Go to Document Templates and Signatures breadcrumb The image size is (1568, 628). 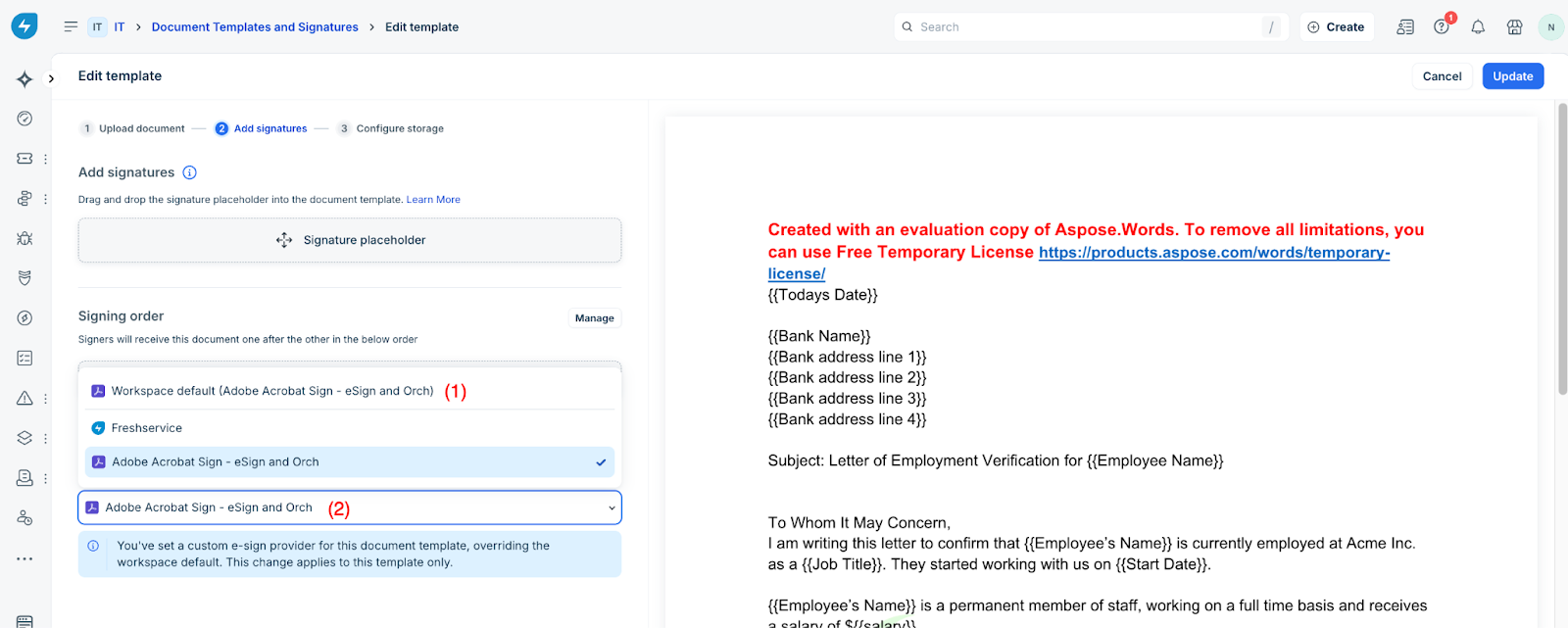click(255, 27)
